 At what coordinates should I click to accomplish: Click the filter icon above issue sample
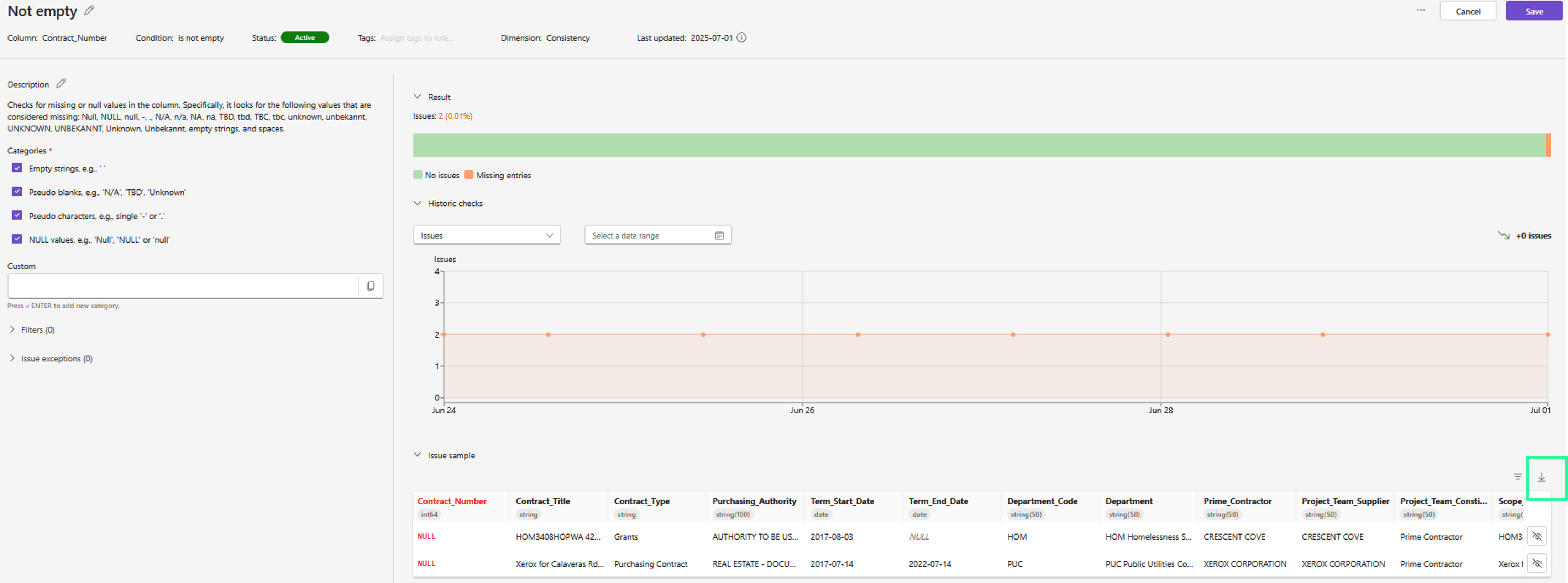(x=1517, y=477)
